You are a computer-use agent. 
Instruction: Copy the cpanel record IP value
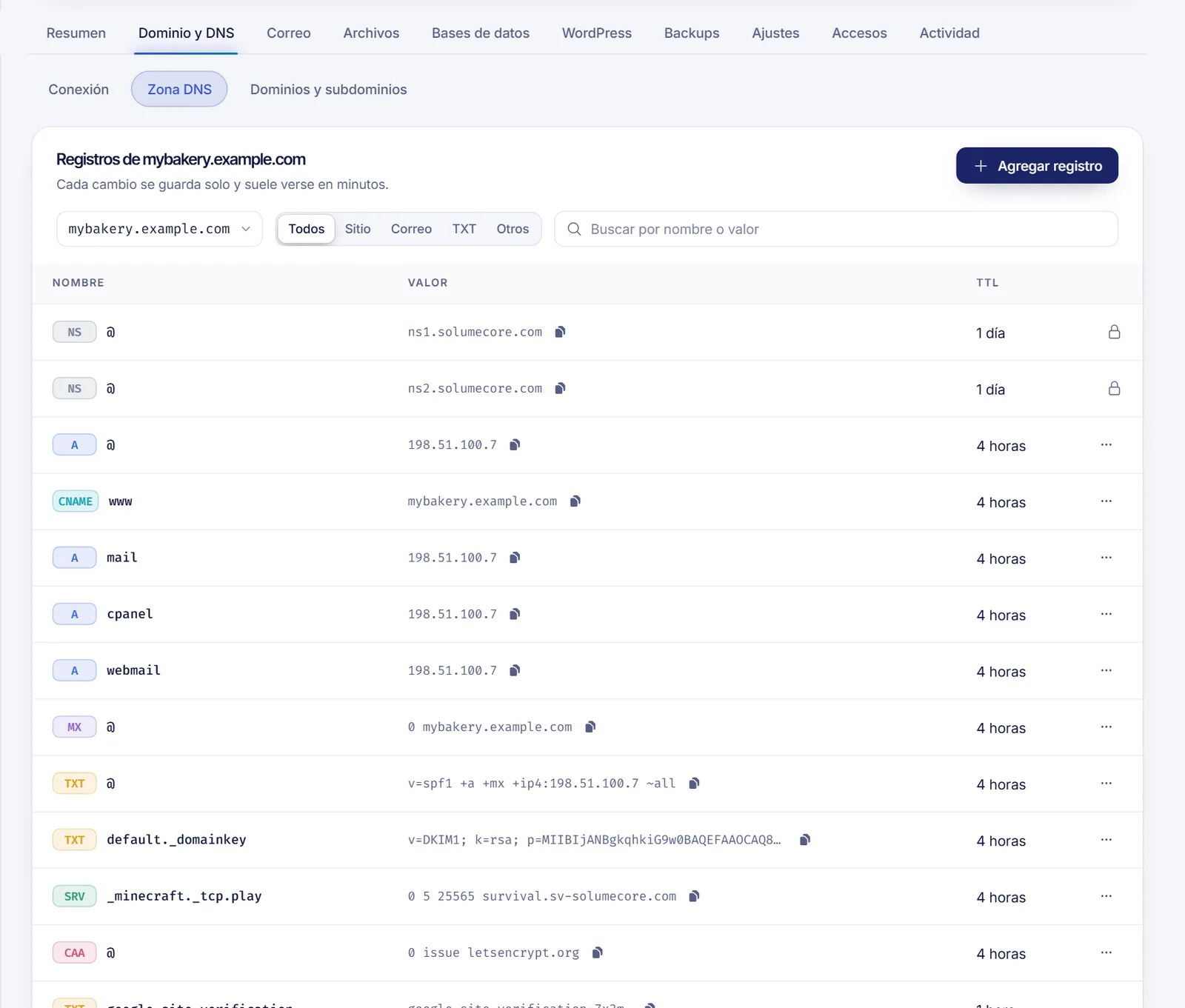(x=515, y=614)
